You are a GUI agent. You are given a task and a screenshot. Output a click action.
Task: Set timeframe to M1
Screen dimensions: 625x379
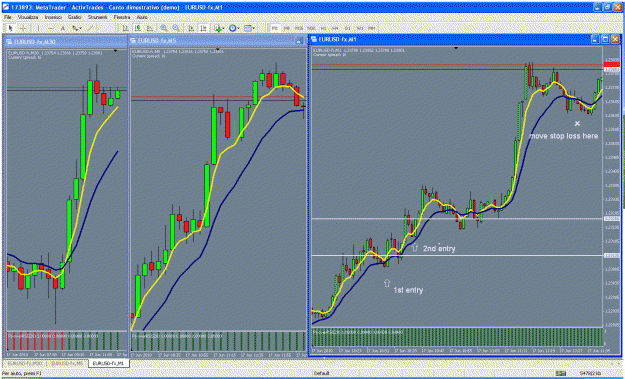274,28
